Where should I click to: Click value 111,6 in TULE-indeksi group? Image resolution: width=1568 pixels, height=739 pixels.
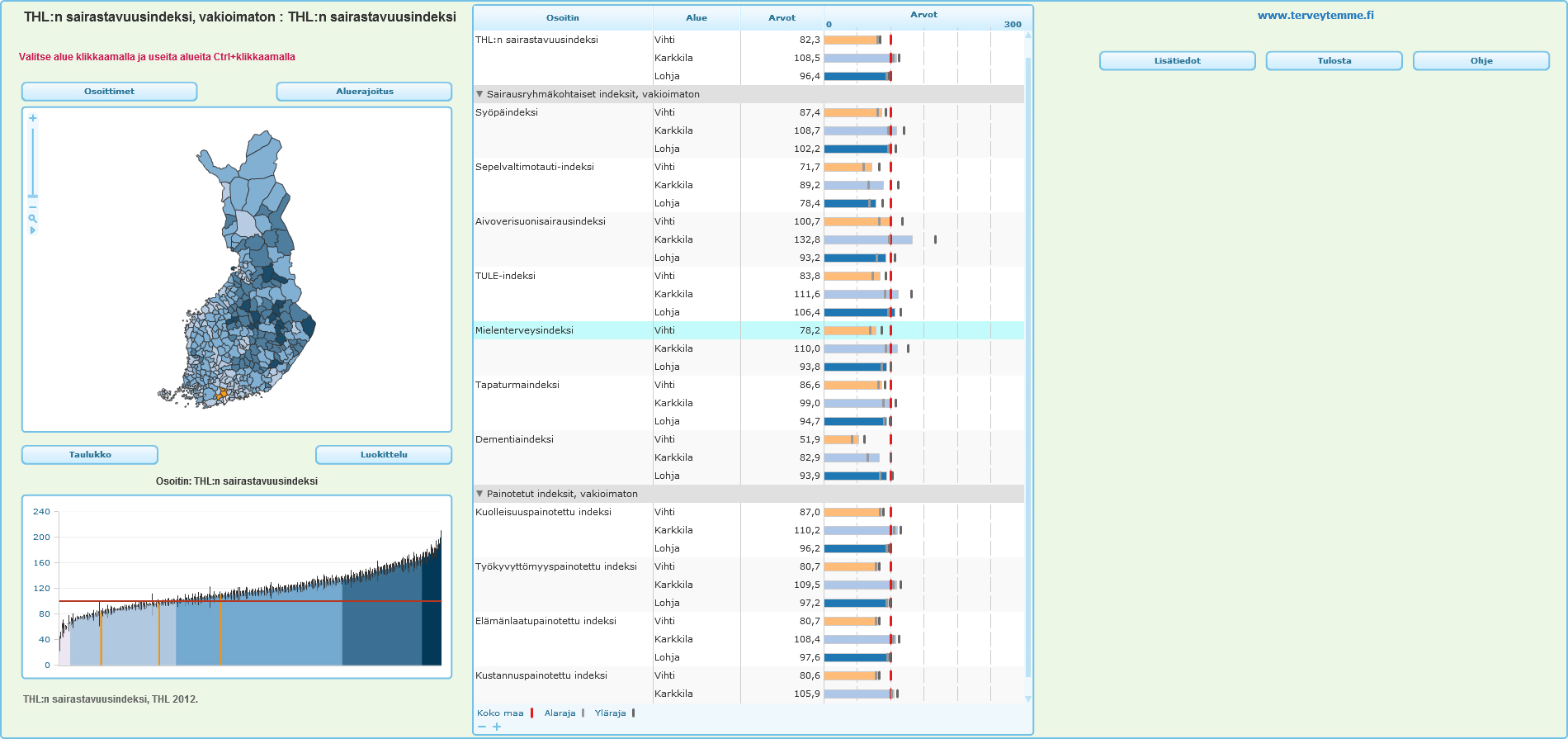(807, 294)
